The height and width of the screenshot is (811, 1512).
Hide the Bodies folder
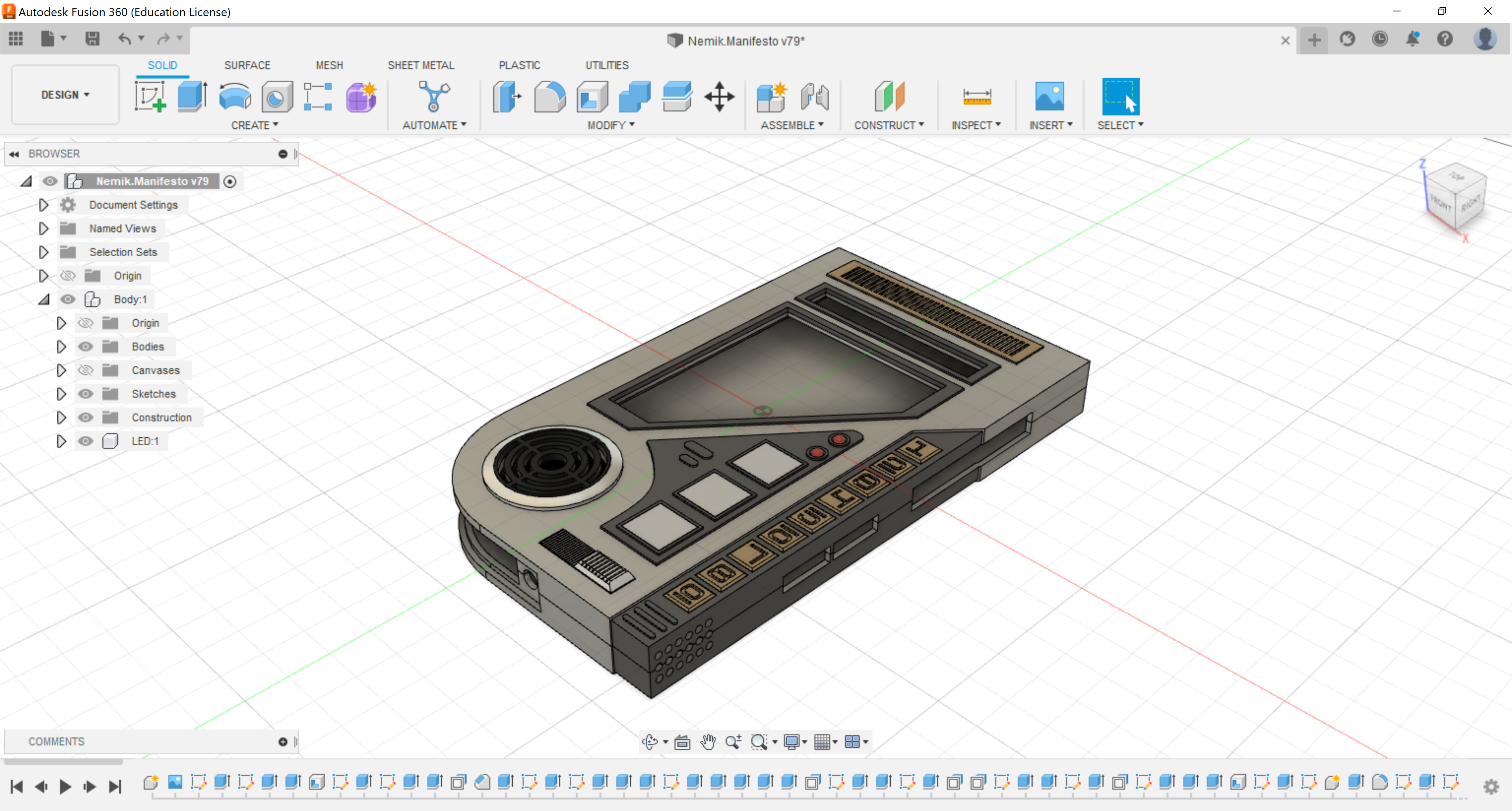coord(86,347)
